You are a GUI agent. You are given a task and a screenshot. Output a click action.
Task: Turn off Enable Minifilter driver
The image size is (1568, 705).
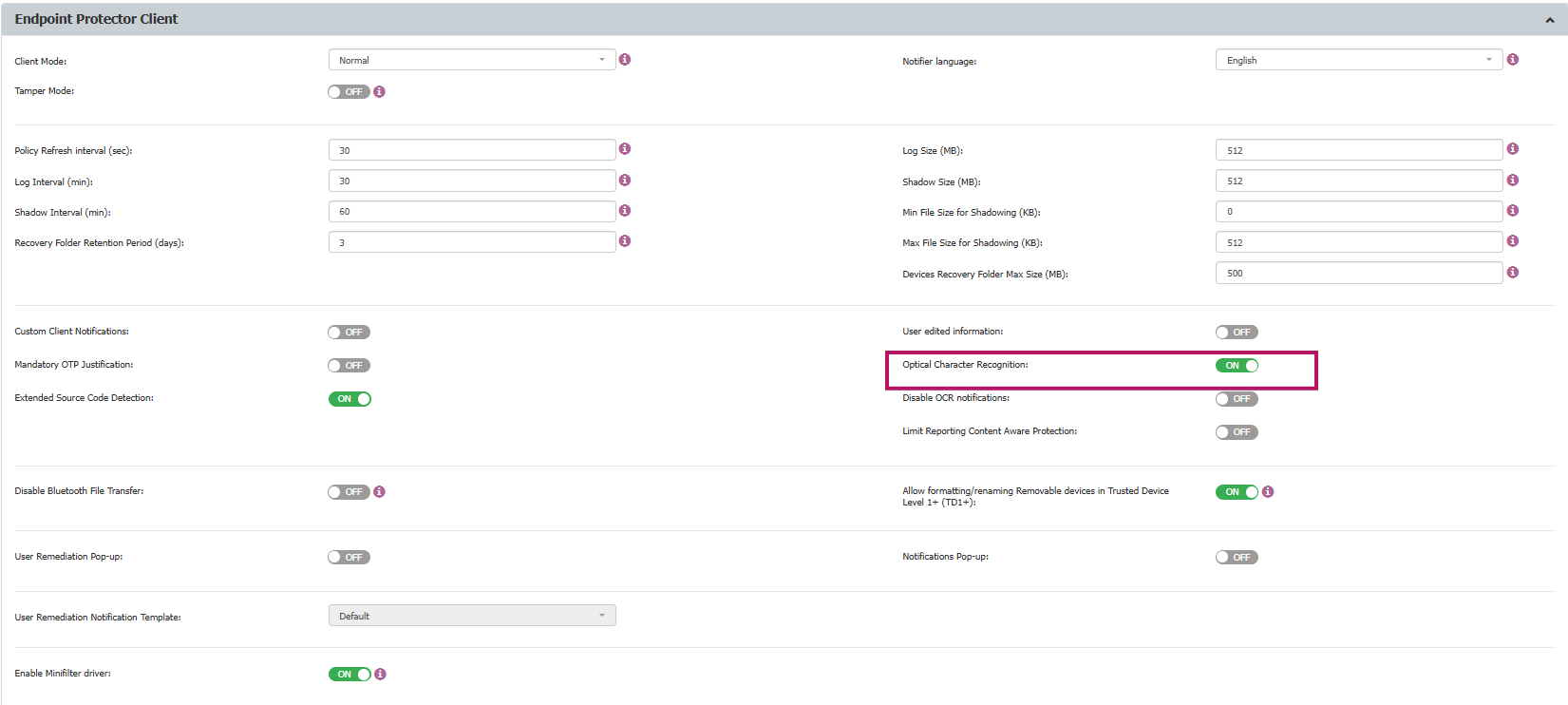[x=349, y=675]
